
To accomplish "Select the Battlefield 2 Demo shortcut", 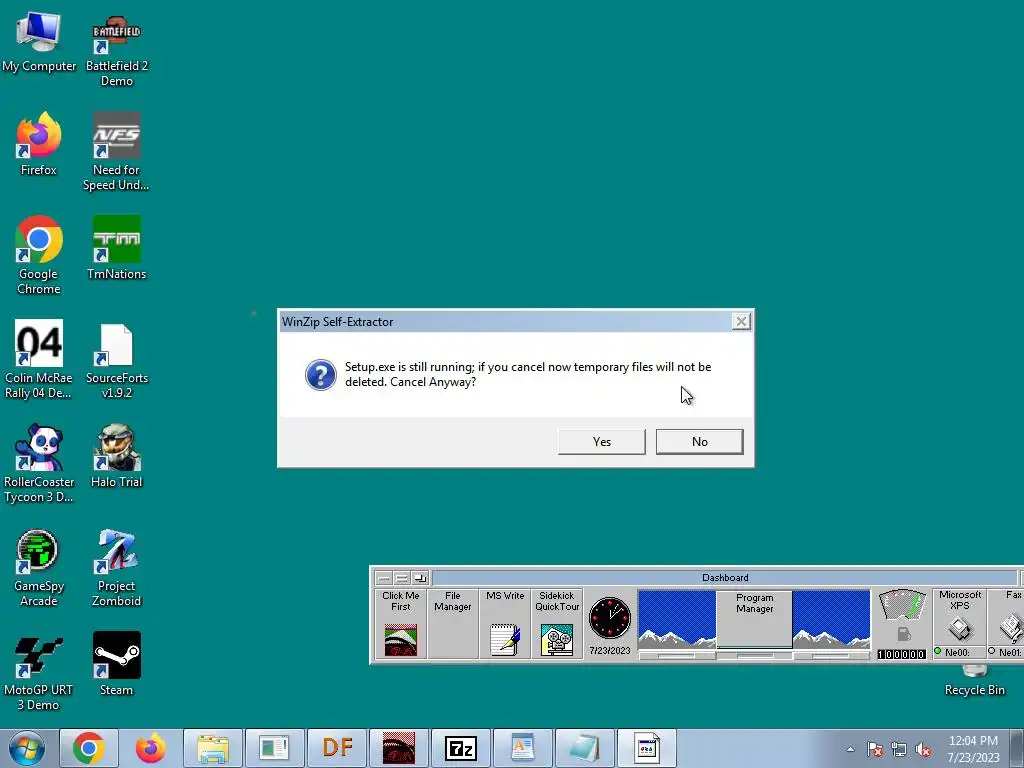I will tap(117, 51).
